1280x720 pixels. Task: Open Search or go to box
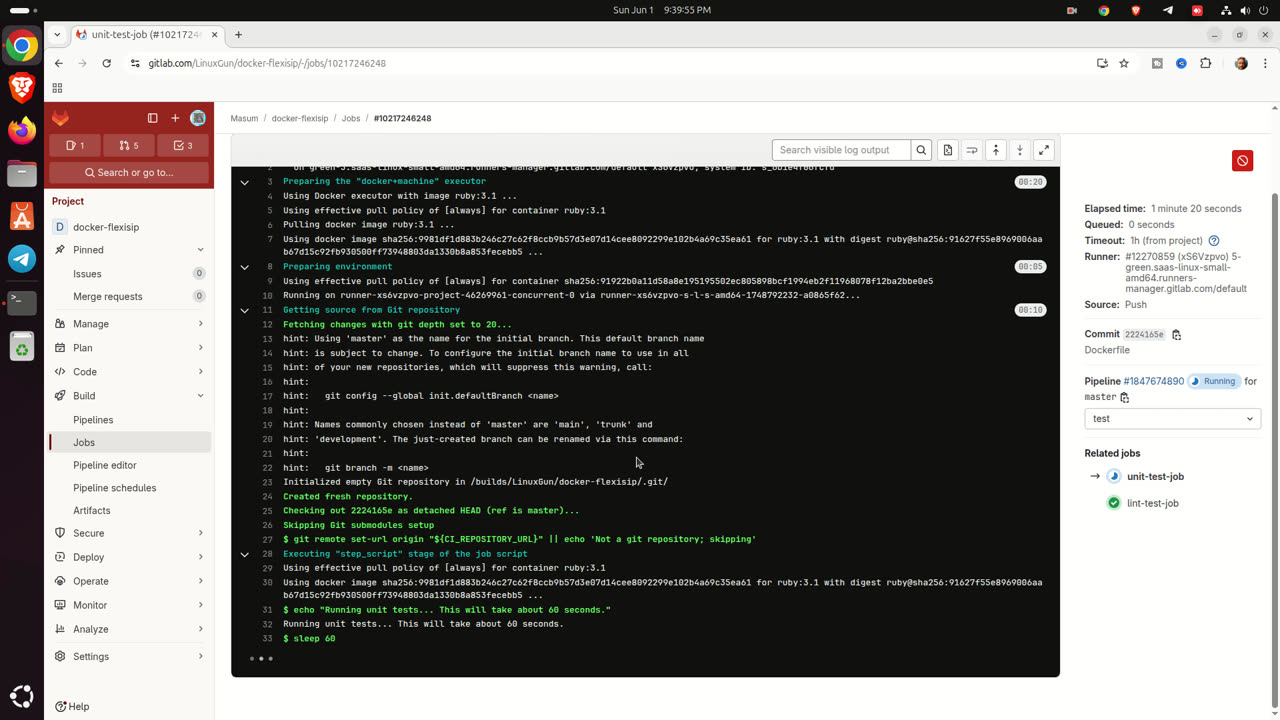coord(129,172)
